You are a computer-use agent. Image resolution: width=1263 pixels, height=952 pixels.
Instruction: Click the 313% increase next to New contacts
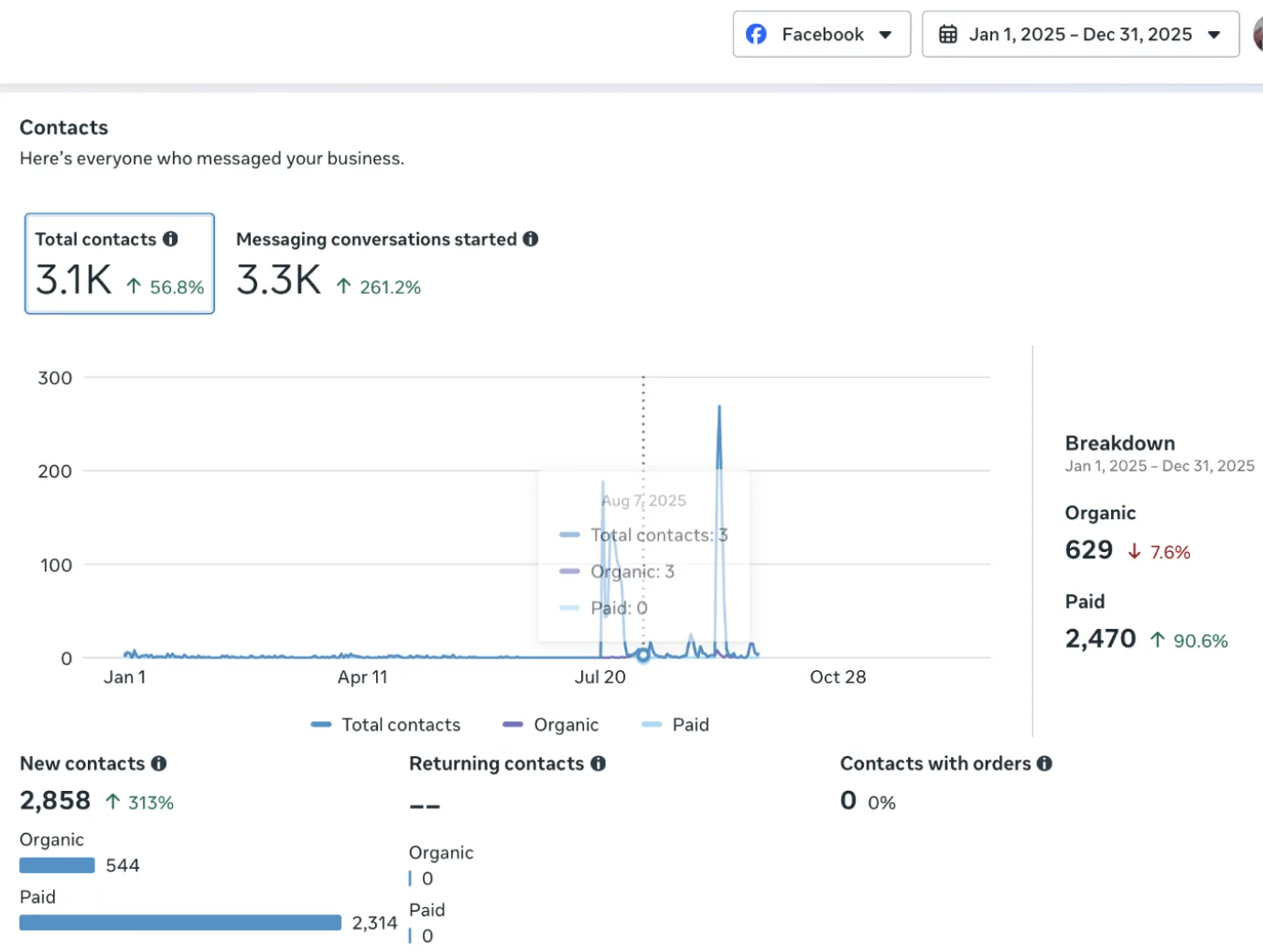tap(140, 803)
